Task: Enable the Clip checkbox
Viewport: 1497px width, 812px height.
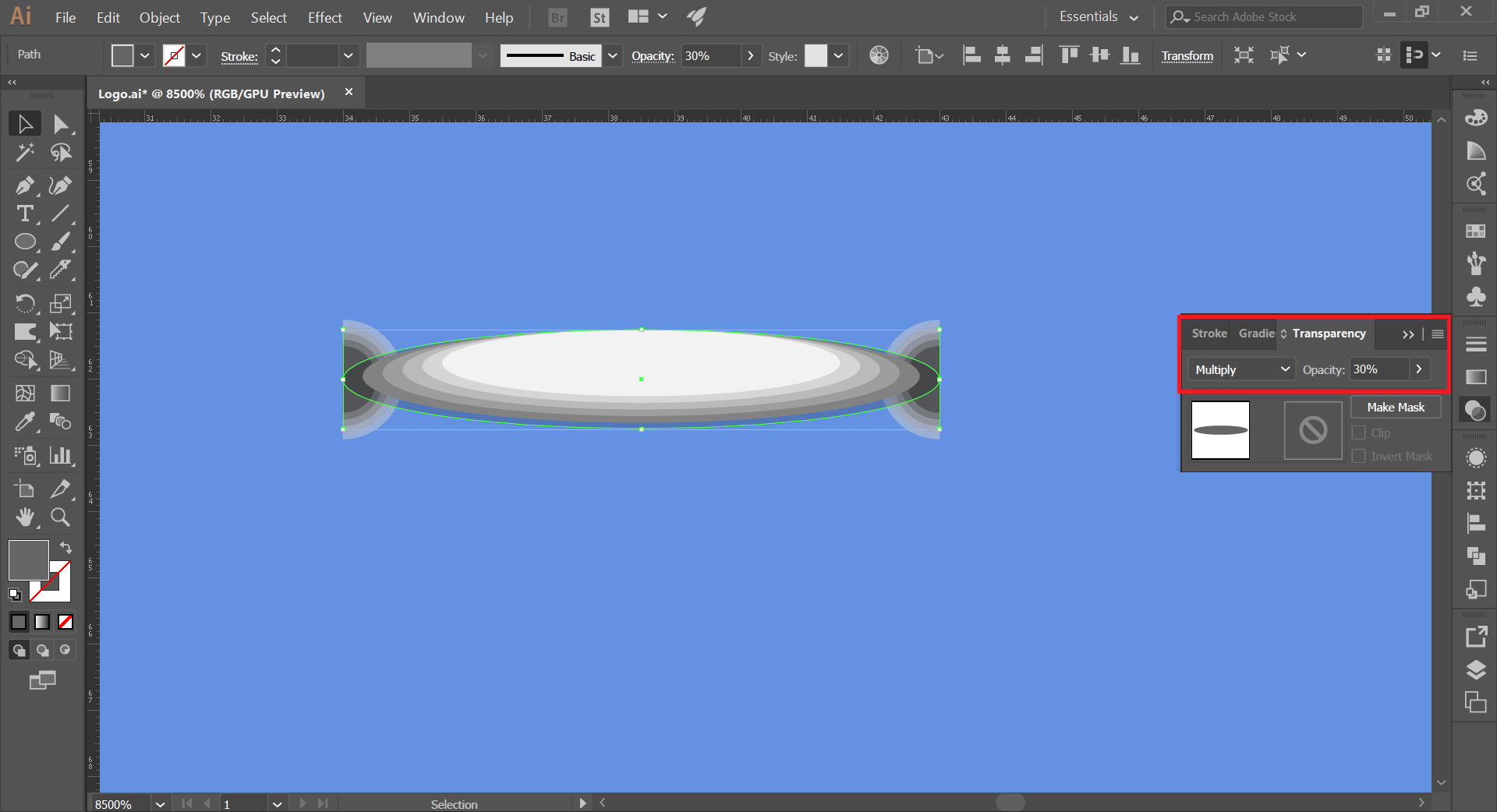Action: (1359, 432)
